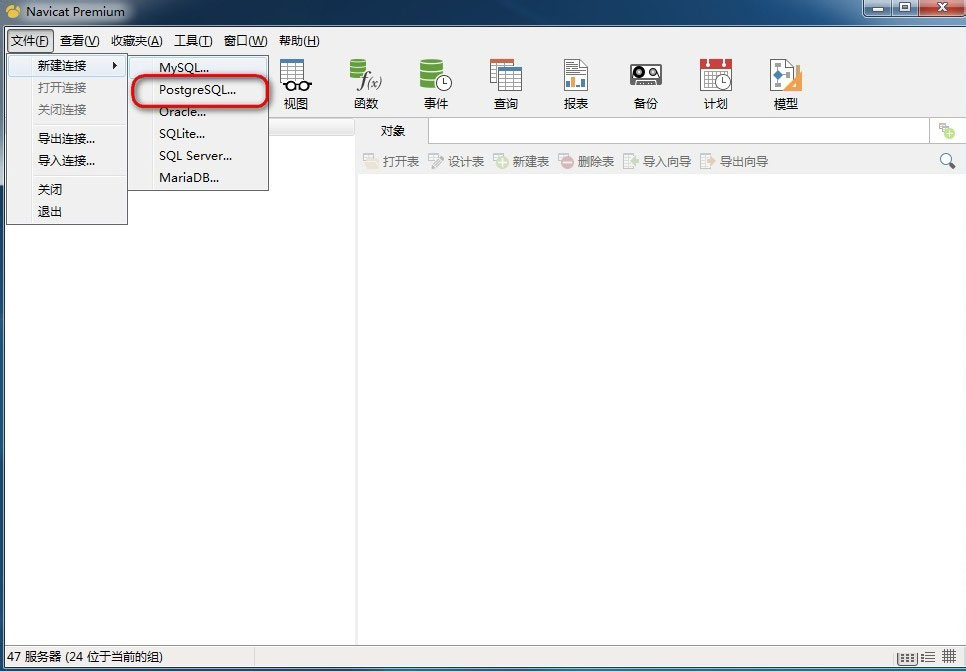
Task: Open the 备份 (Backup) toolbar icon
Action: point(646,84)
